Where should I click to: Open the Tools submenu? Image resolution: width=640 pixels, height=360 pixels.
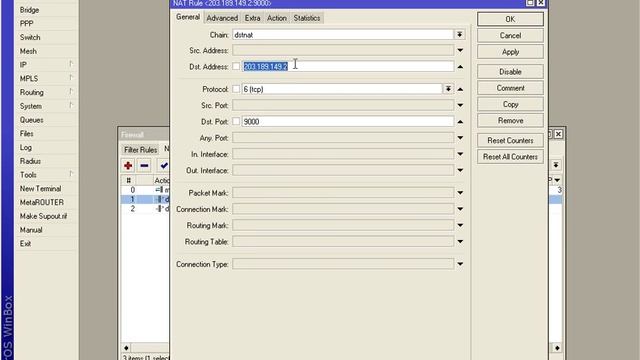(28, 175)
